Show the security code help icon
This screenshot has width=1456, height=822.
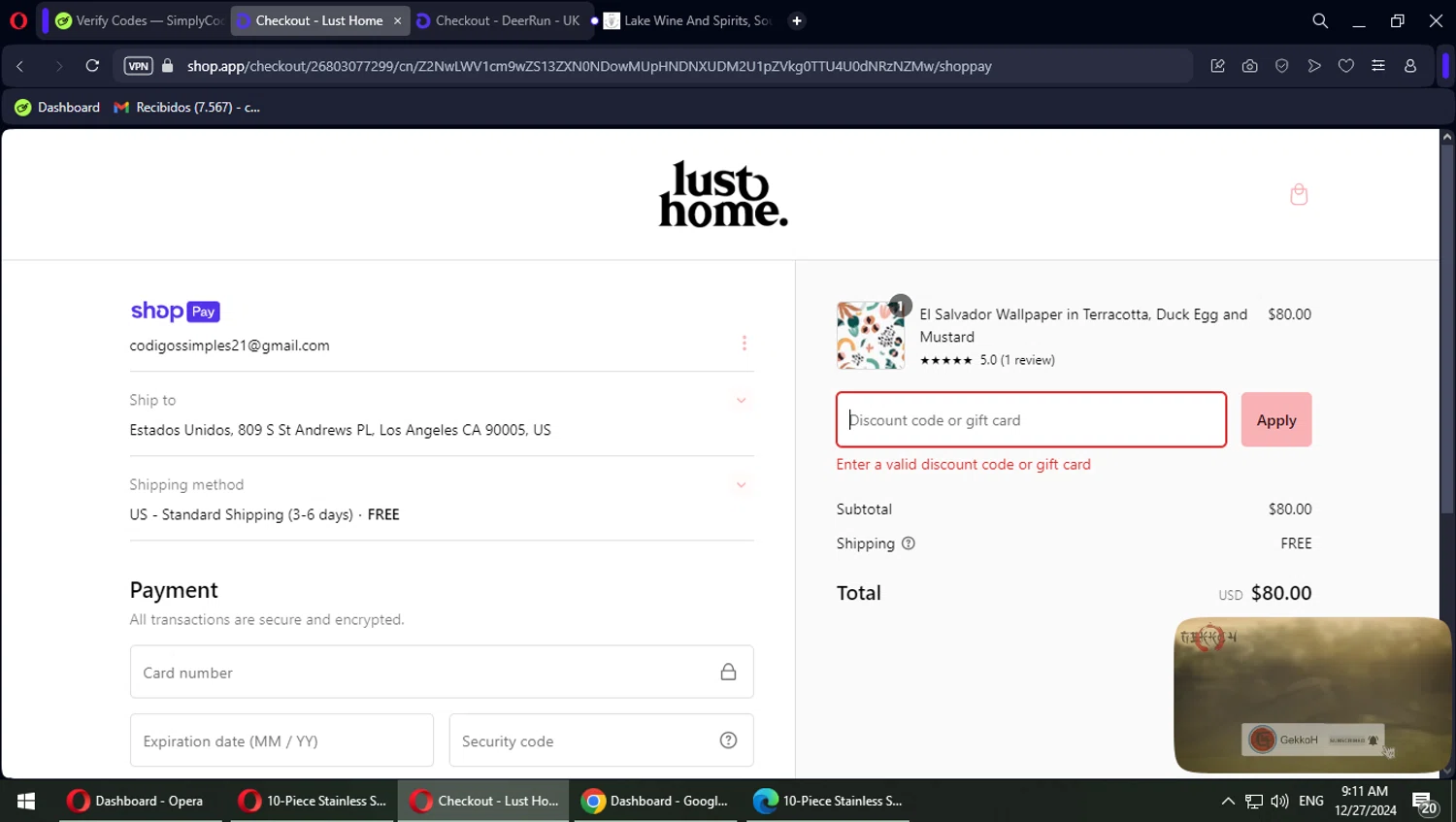click(x=728, y=740)
